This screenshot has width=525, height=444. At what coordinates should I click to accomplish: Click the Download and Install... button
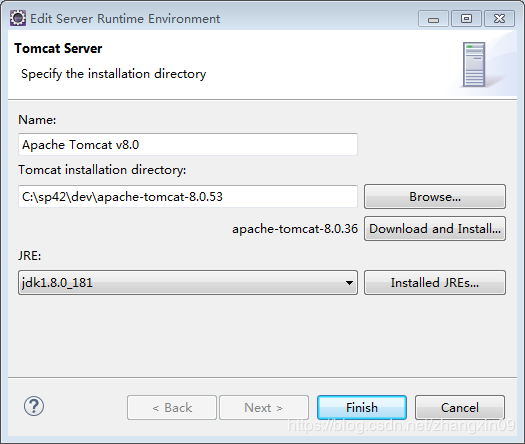click(435, 229)
